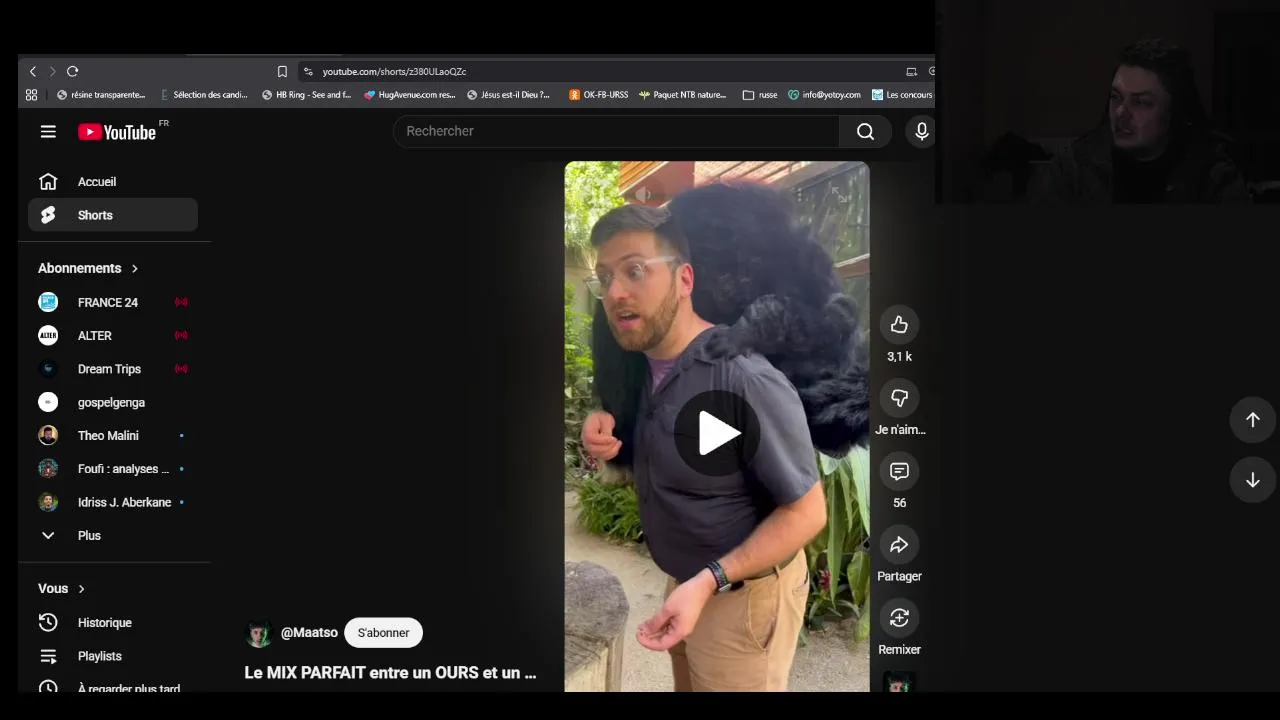Go to previous Short with up arrow
Viewport: 1280px width, 720px height.
point(1252,420)
